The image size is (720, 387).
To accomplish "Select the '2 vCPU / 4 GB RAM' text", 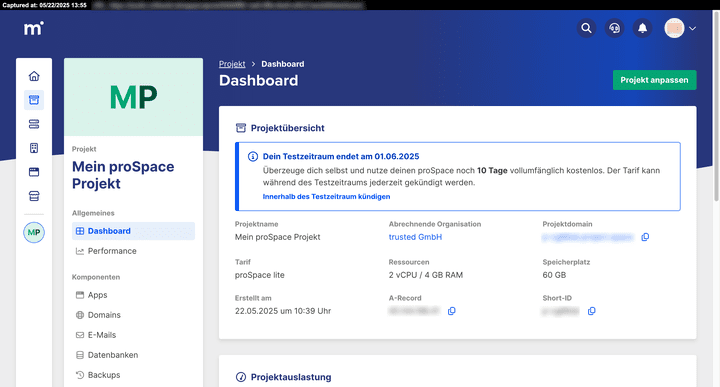I will pyautogui.click(x=426, y=275).
